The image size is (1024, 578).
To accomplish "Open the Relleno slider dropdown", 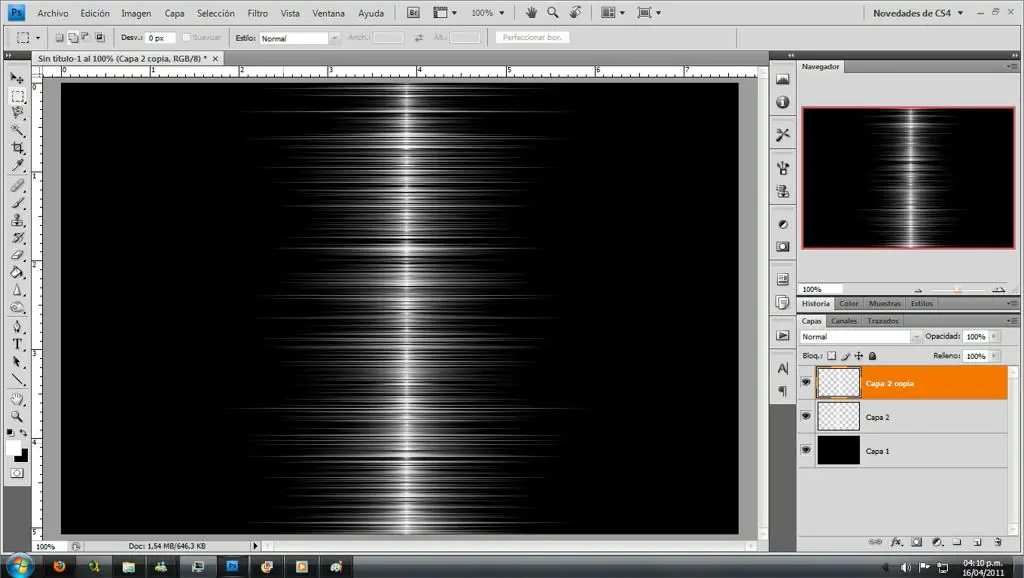I will point(994,356).
